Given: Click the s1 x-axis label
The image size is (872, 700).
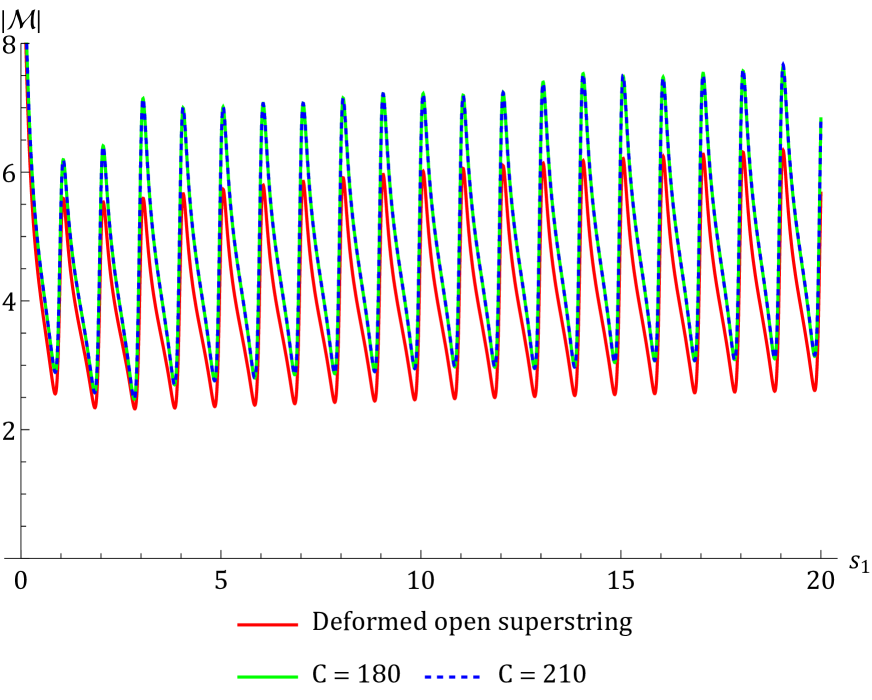Looking at the screenshot, I should (859, 562).
